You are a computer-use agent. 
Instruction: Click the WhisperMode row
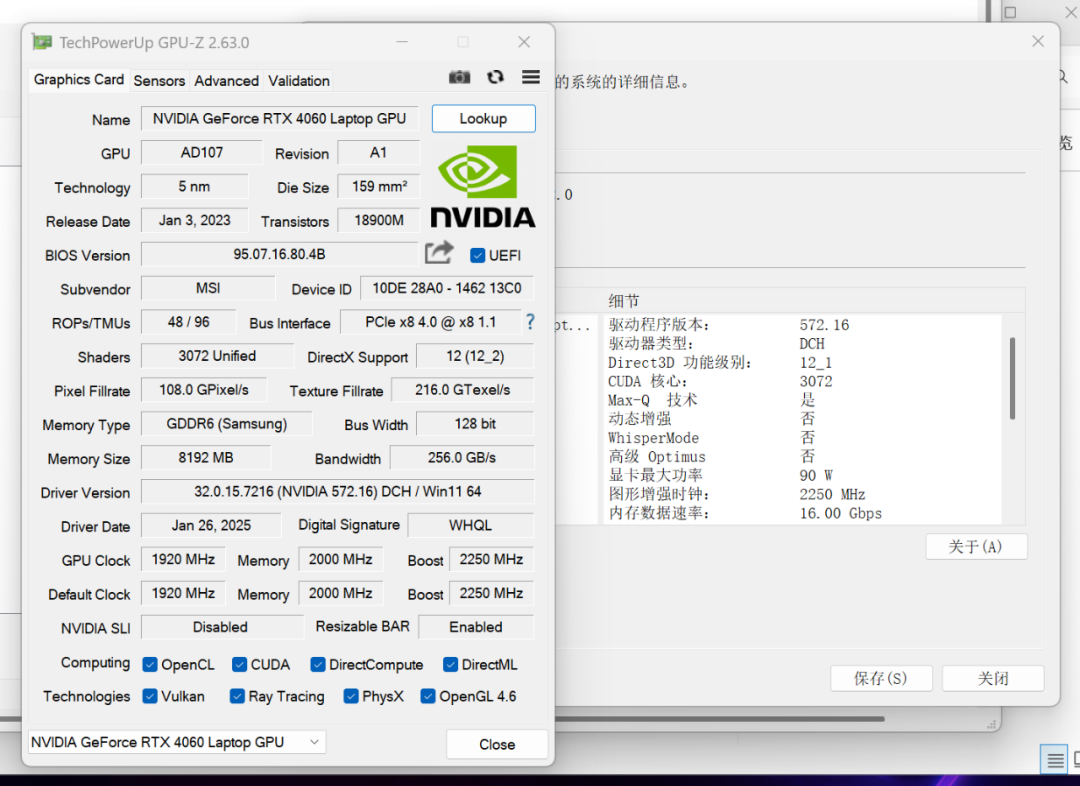pos(802,438)
